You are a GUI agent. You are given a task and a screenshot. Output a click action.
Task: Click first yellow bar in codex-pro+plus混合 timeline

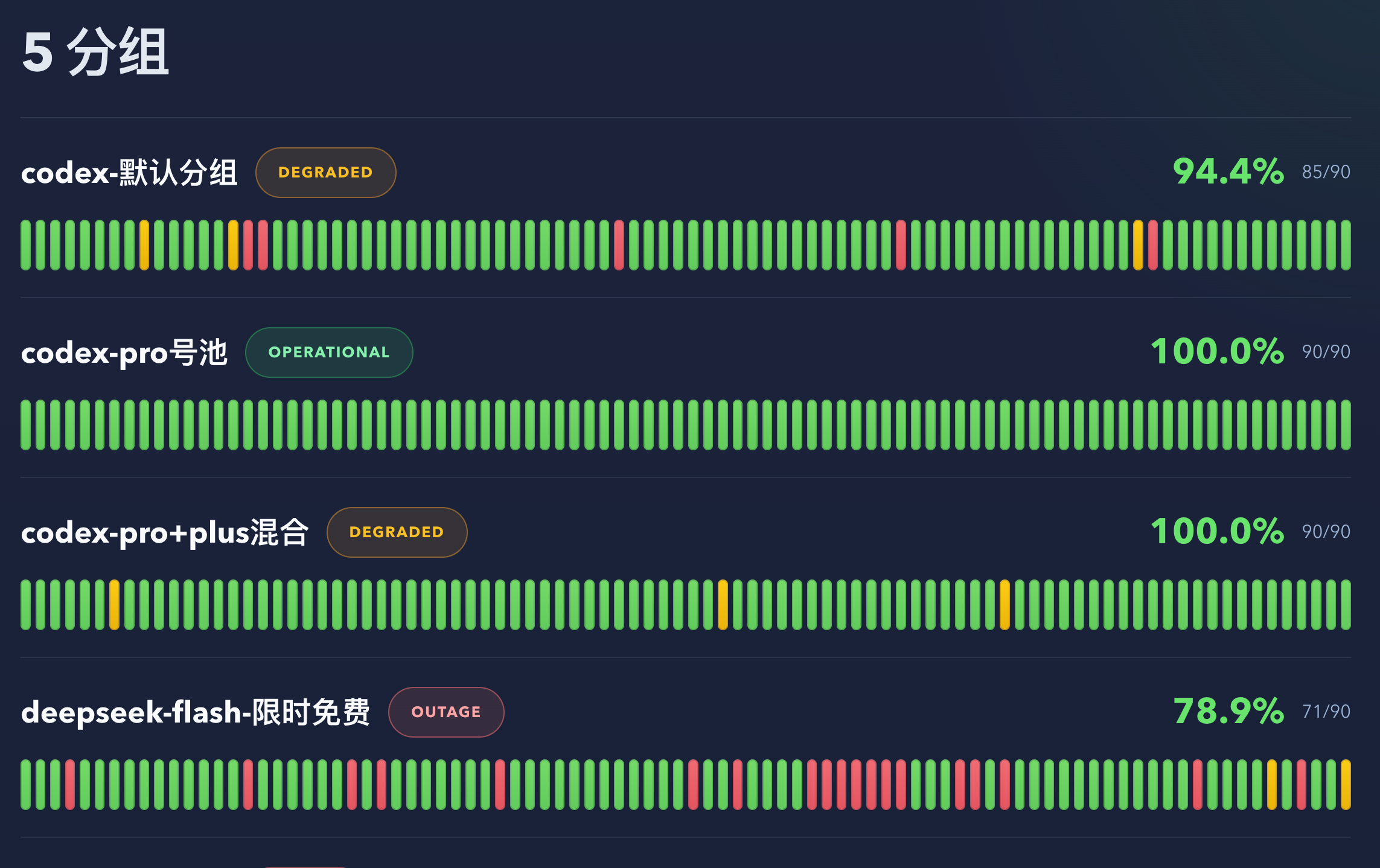pyautogui.click(x=115, y=605)
